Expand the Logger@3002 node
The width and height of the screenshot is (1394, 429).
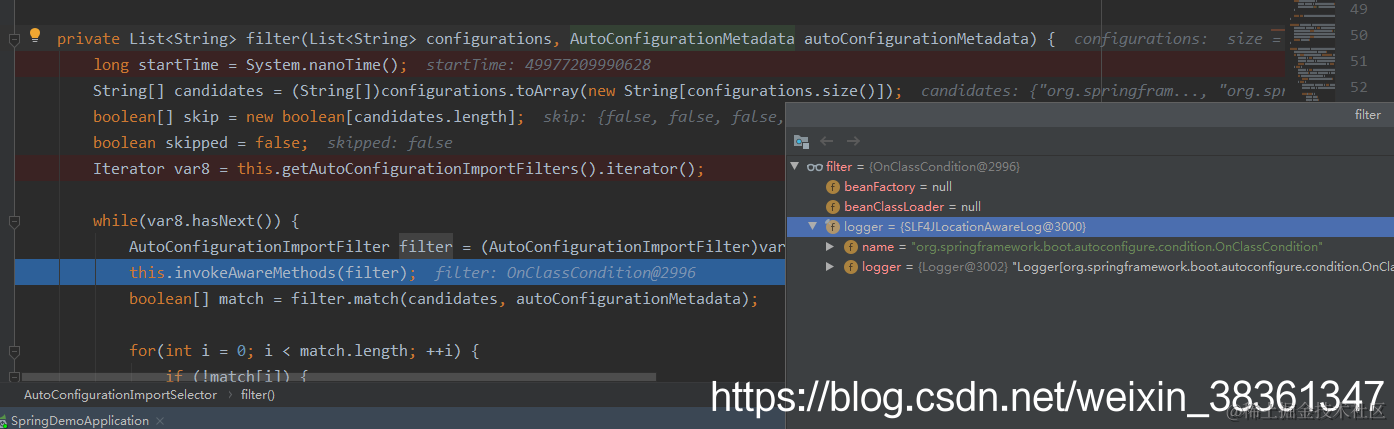click(830, 267)
